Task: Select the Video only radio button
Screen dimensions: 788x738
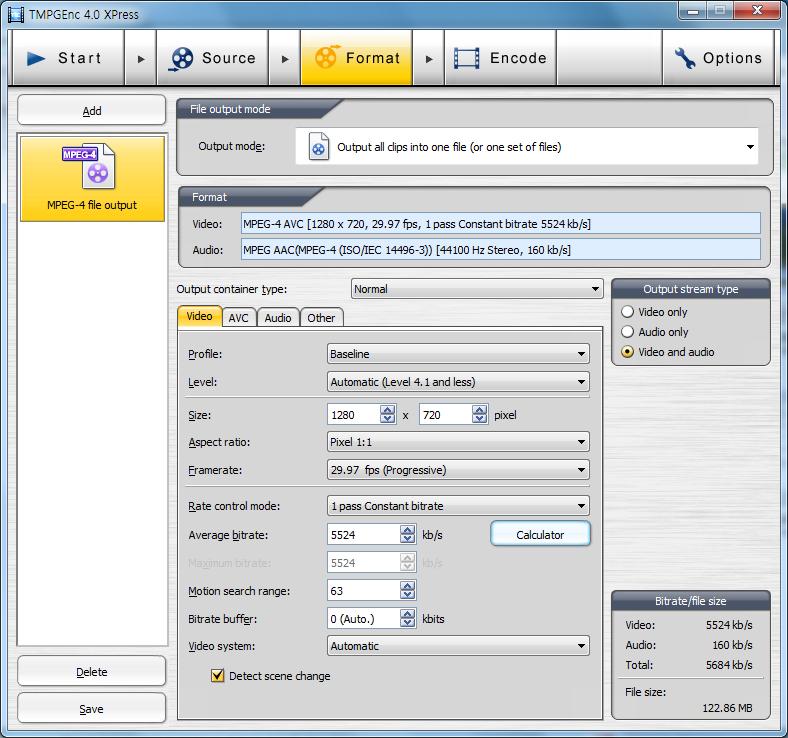Action: (x=627, y=312)
